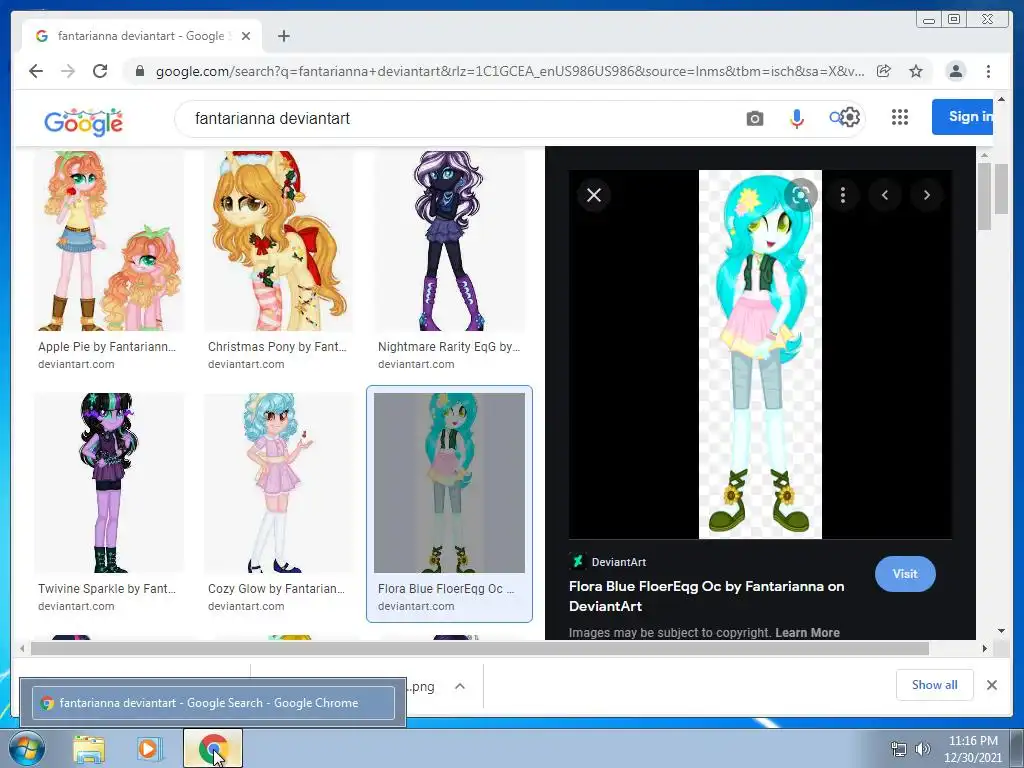Open volume control in system tray
The height and width of the screenshot is (768, 1024).
[x=923, y=749]
